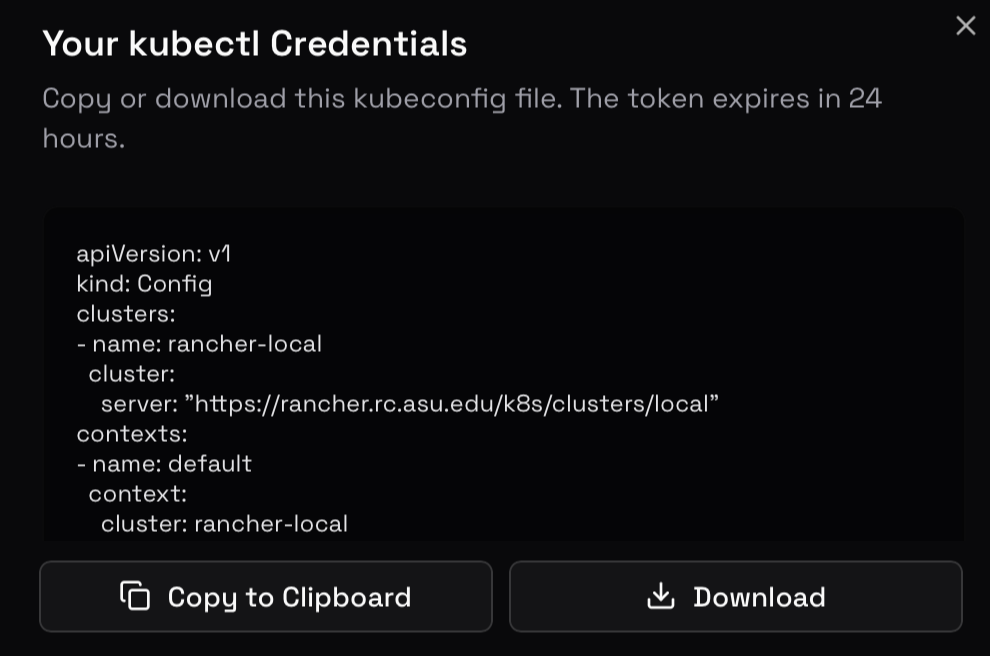Click the download arrow icon

point(661,596)
